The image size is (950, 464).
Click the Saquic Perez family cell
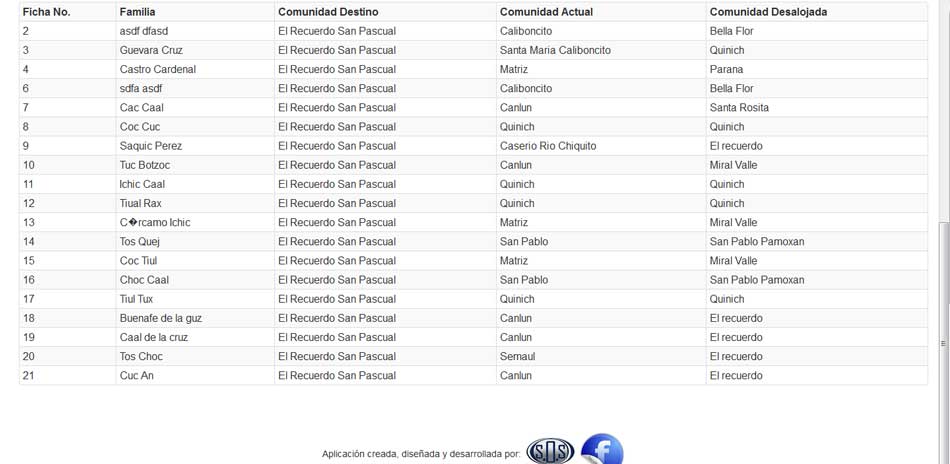click(x=195, y=146)
